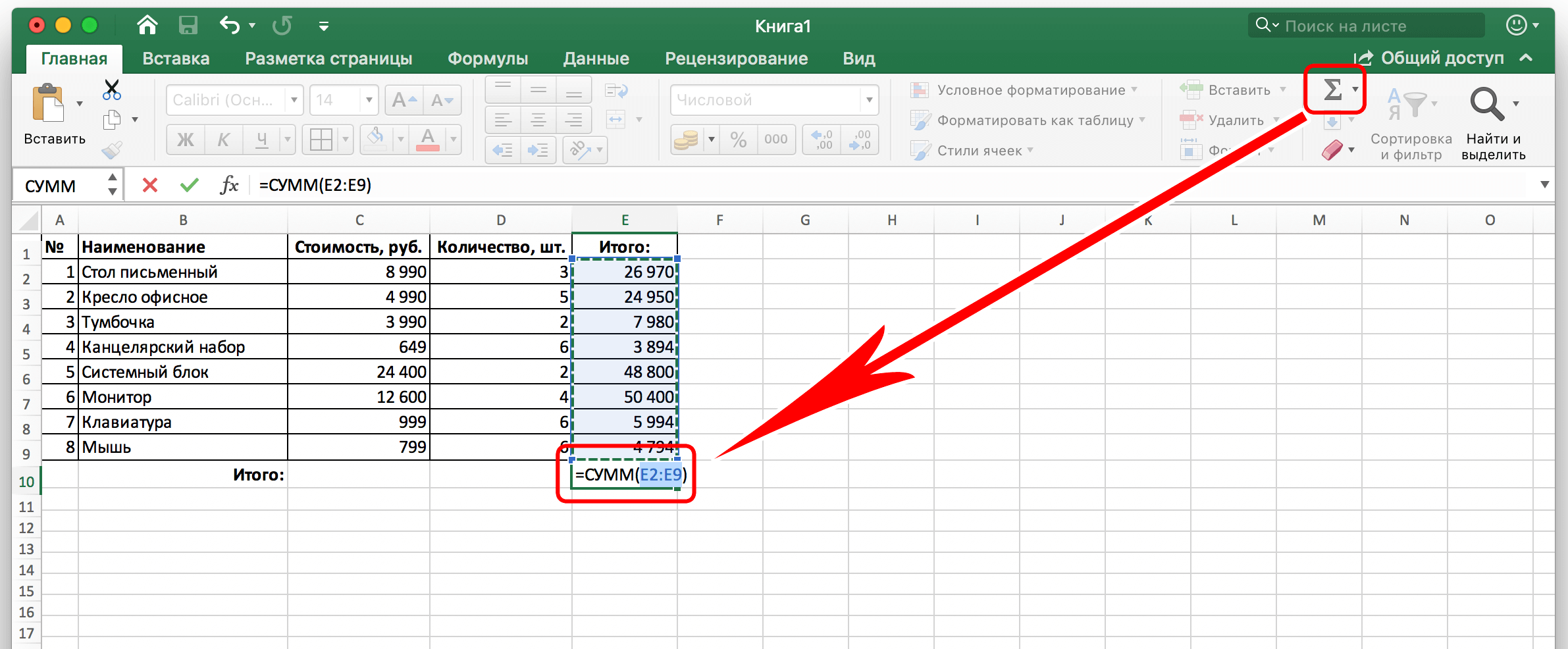This screenshot has height=649, width=1568.
Task: Click the Copy icon
Action: (x=112, y=120)
